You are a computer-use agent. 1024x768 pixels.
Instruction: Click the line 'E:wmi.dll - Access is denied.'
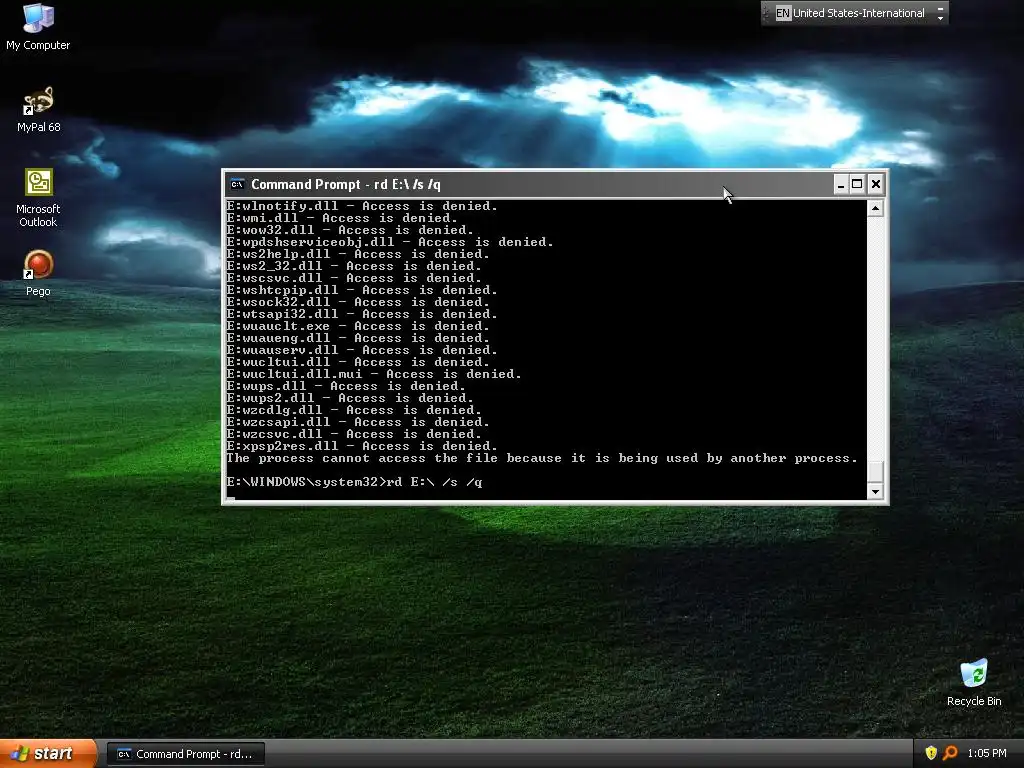click(342, 218)
